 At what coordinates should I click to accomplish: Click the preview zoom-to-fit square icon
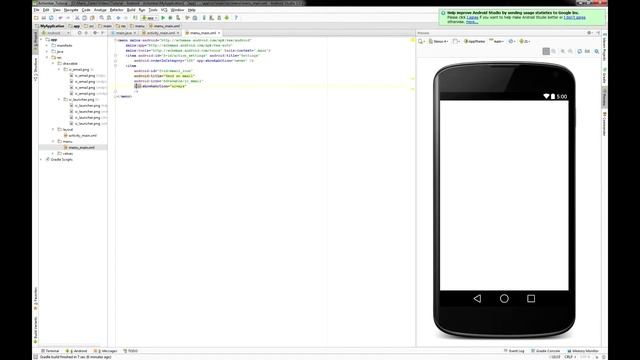click(x=546, y=51)
